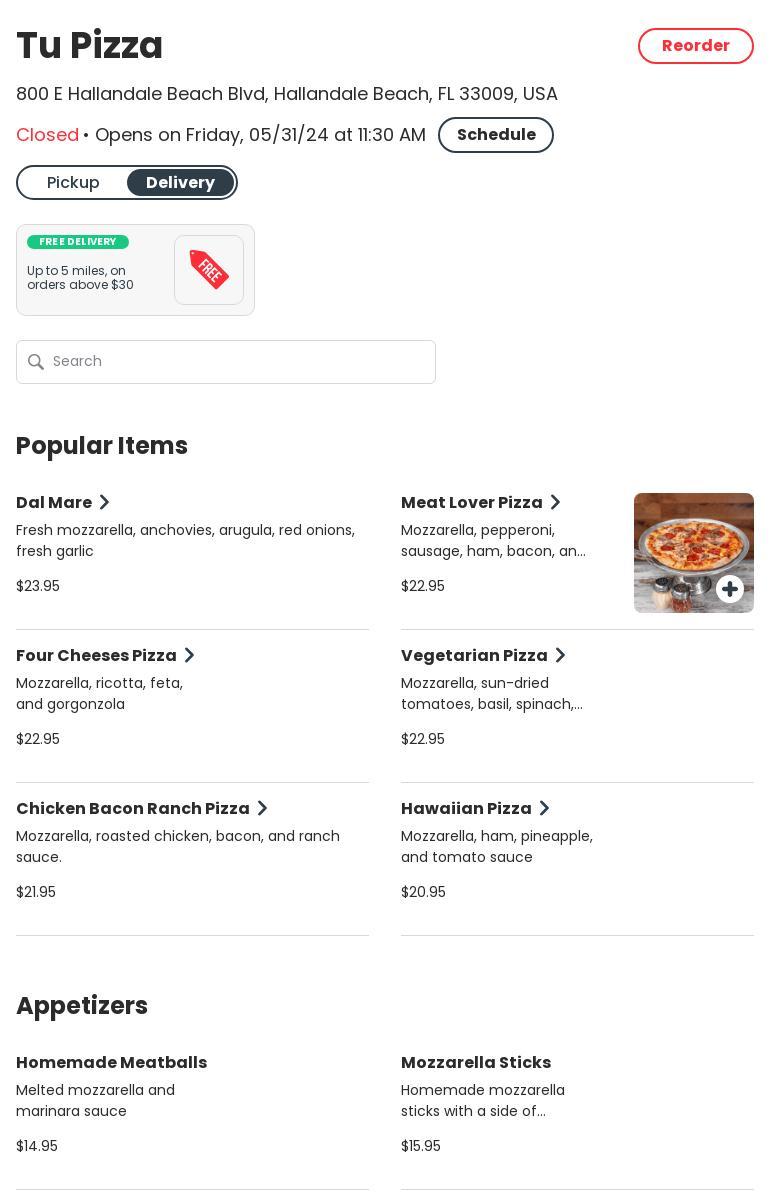770x1197 pixels.
Task: Click the plus icon on Meat Lover Pizza photo
Action: 730,589
